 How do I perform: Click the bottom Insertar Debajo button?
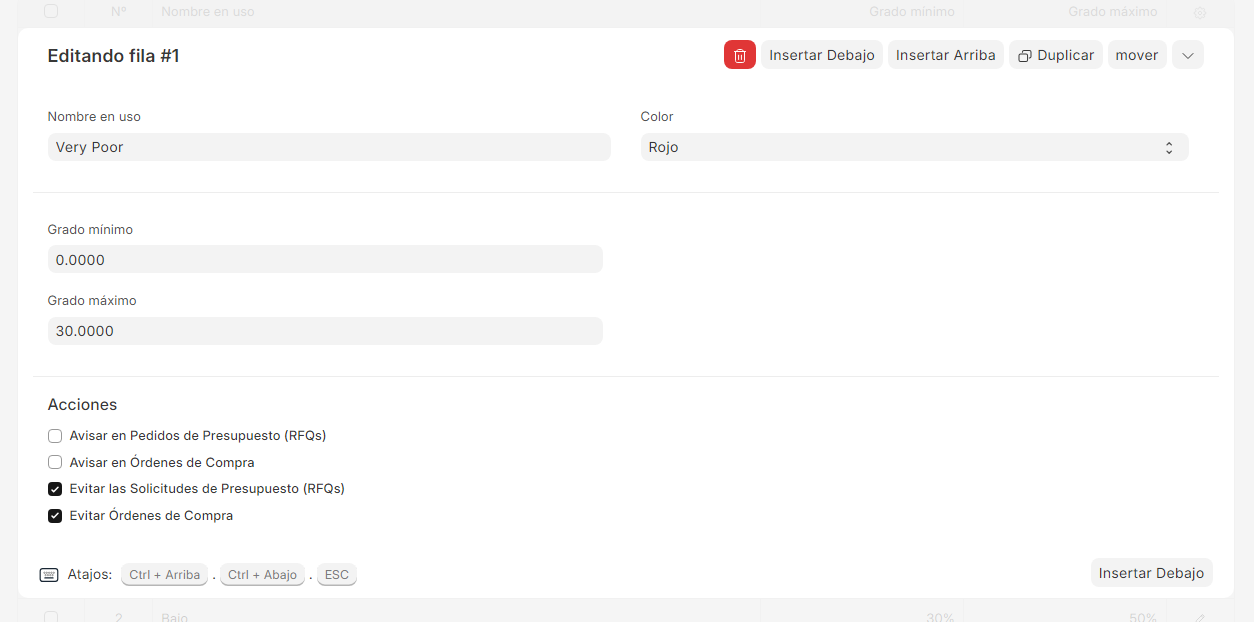[x=1151, y=573]
